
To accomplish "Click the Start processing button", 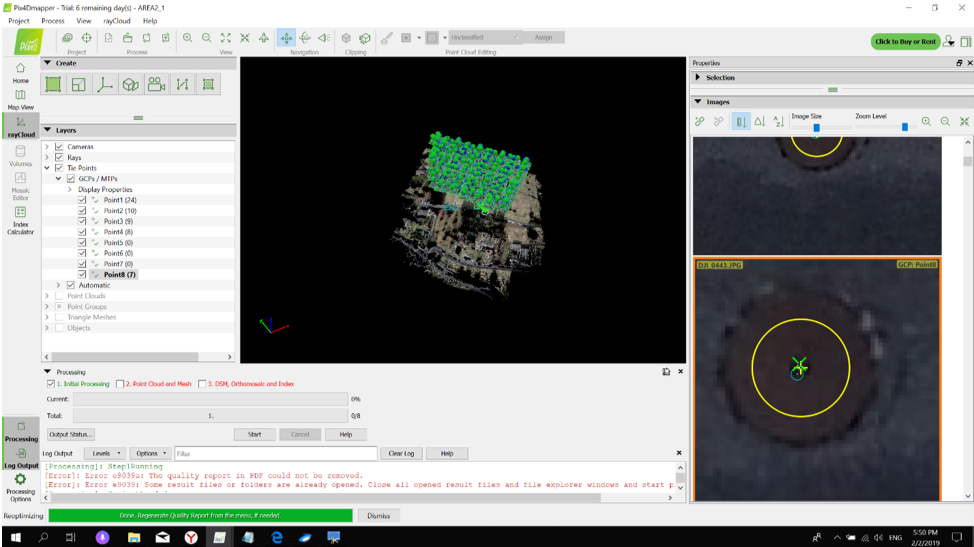I will [x=255, y=435].
